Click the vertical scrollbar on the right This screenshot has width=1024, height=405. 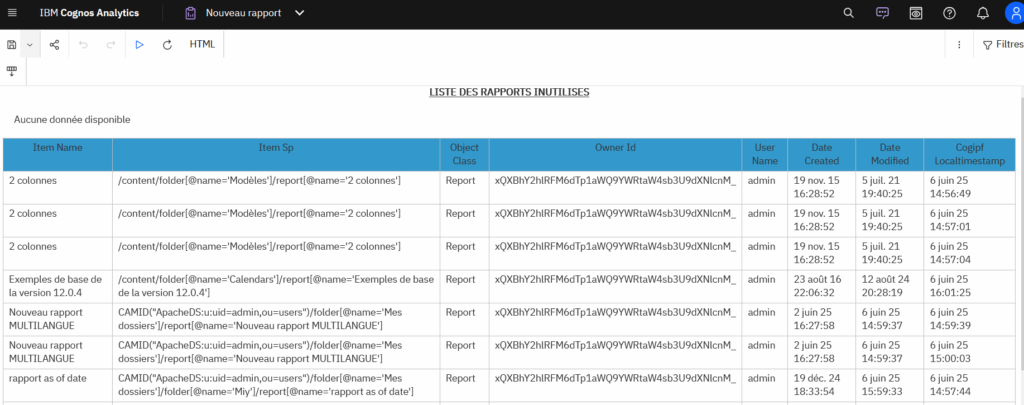pos(1020,250)
